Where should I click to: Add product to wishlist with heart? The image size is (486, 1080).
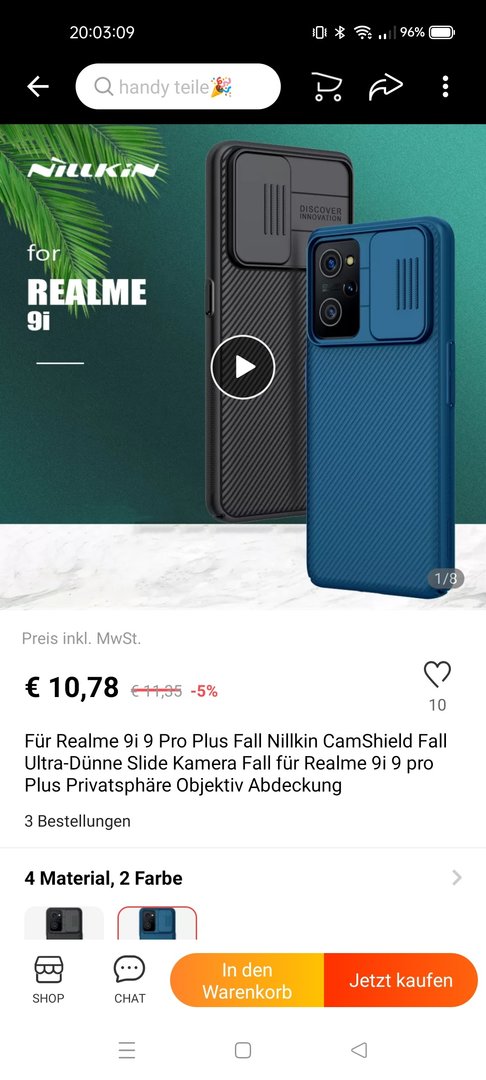click(437, 674)
